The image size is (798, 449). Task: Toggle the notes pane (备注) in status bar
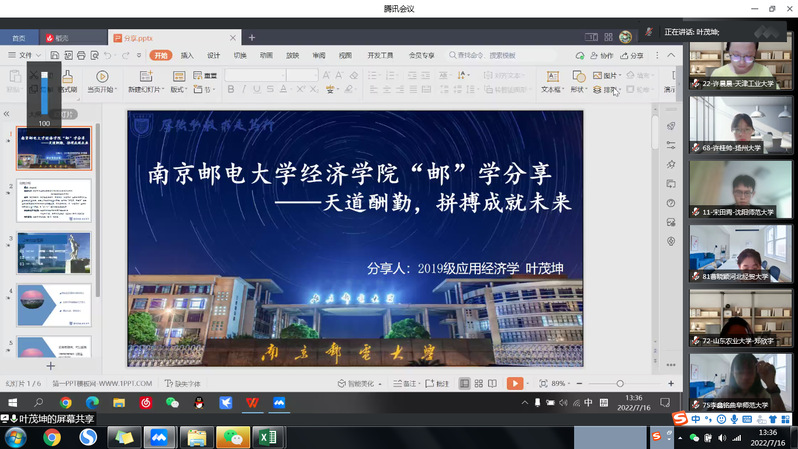(x=407, y=383)
